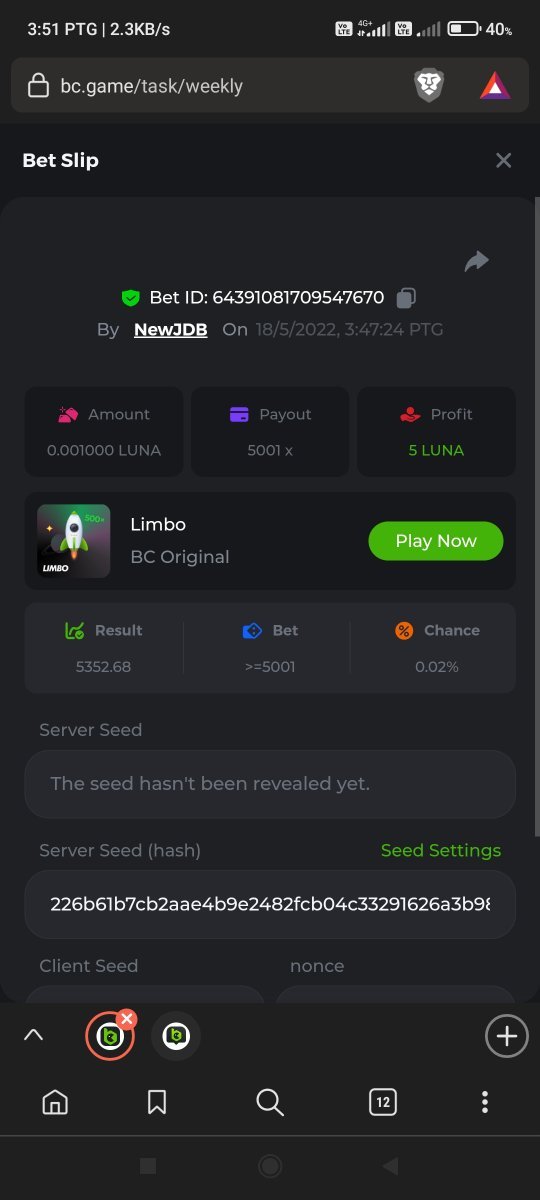Switch to the second BC.Game tab
This screenshot has width=540, height=1200.
(x=176, y=1036)
